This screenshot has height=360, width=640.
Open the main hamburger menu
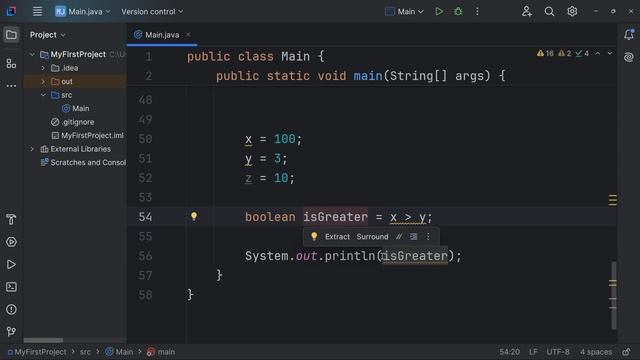click(x=37, y=11)
